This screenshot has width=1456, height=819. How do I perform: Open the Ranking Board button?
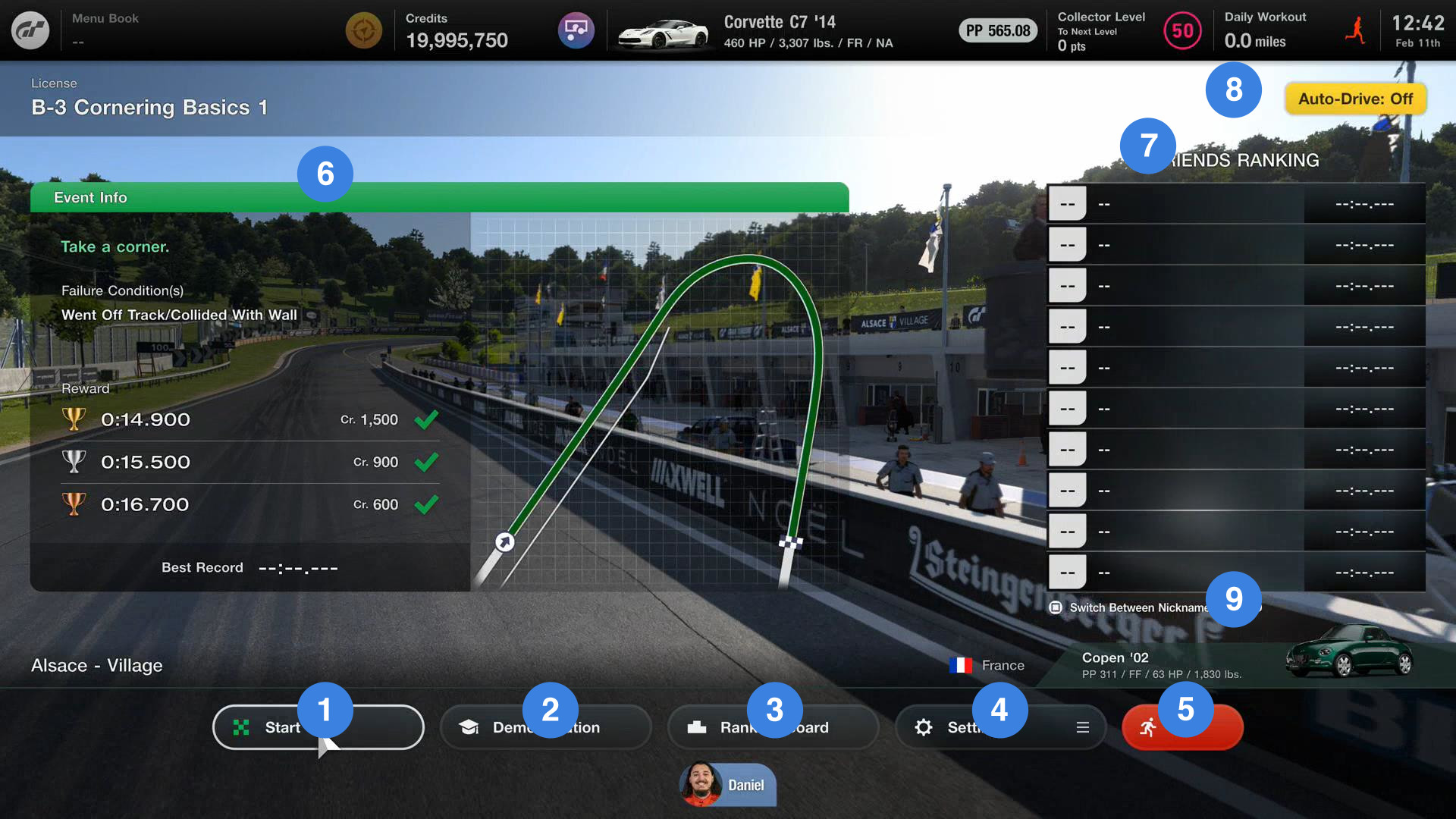[773, 727]
